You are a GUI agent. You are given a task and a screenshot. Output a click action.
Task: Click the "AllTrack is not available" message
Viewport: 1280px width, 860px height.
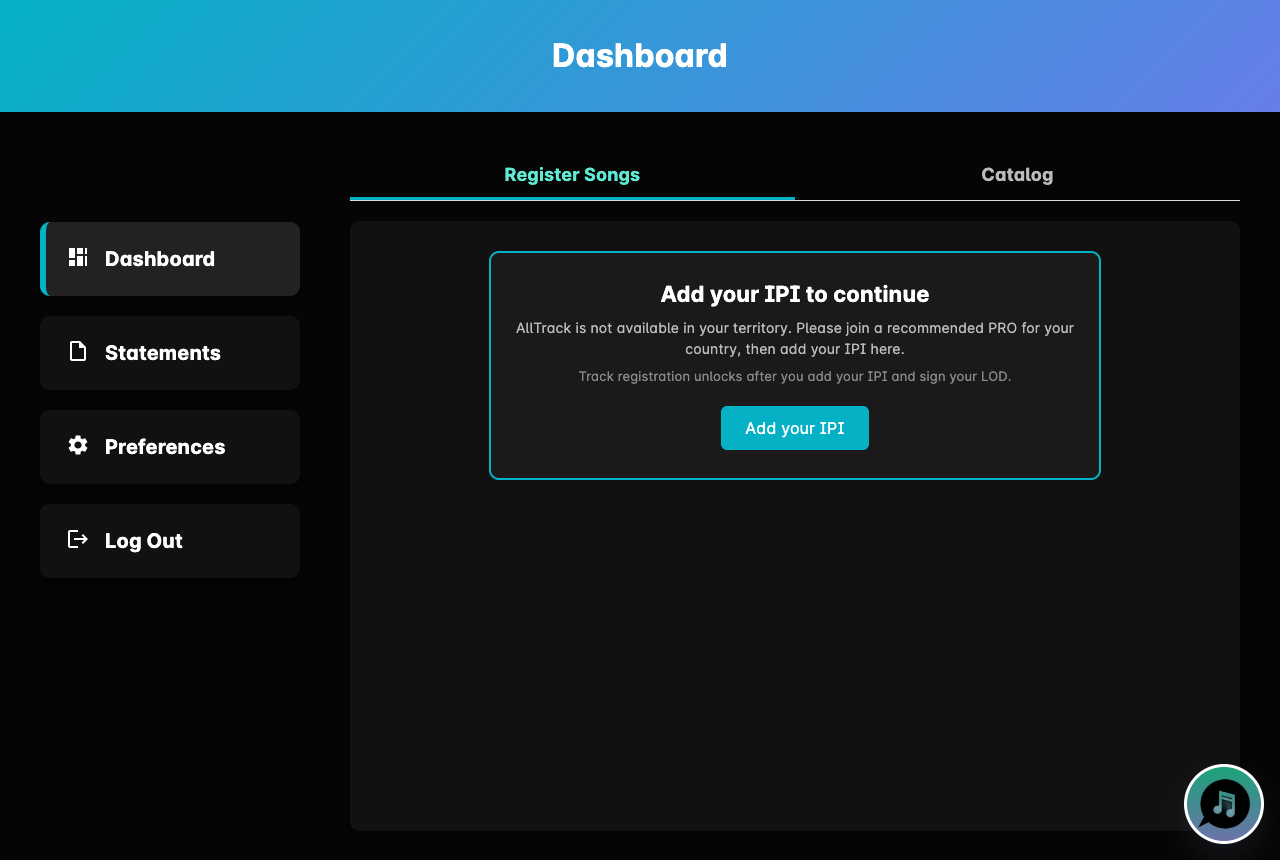coord(795,338)
